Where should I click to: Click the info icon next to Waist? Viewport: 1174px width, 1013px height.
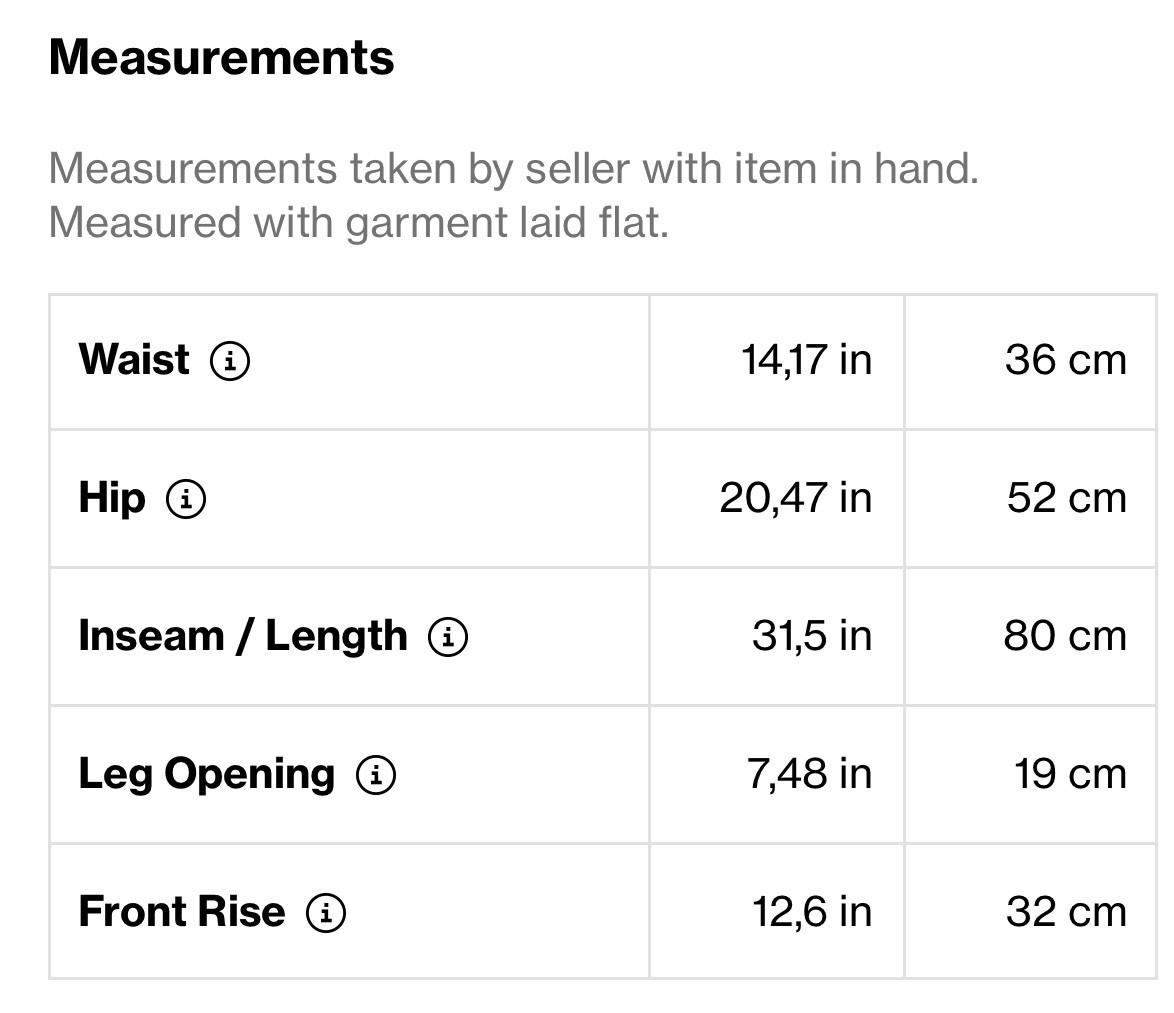pyautogui.click(x=230, y=360)
